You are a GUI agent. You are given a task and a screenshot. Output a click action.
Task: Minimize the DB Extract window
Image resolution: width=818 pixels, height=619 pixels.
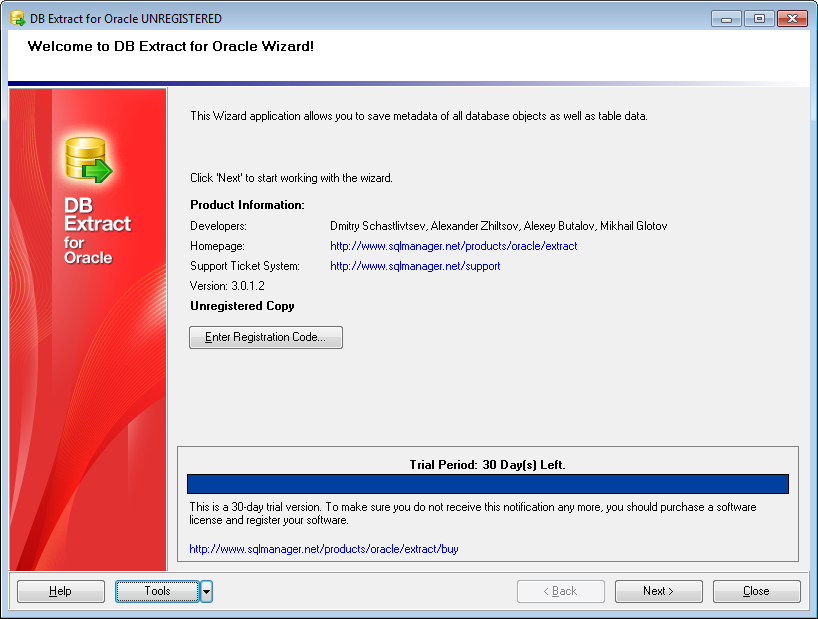pyautogui.click(x=726, y=19)
